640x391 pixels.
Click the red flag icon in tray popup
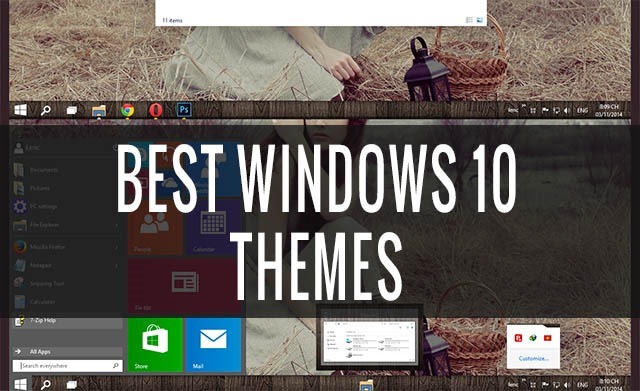coord(547,338)
